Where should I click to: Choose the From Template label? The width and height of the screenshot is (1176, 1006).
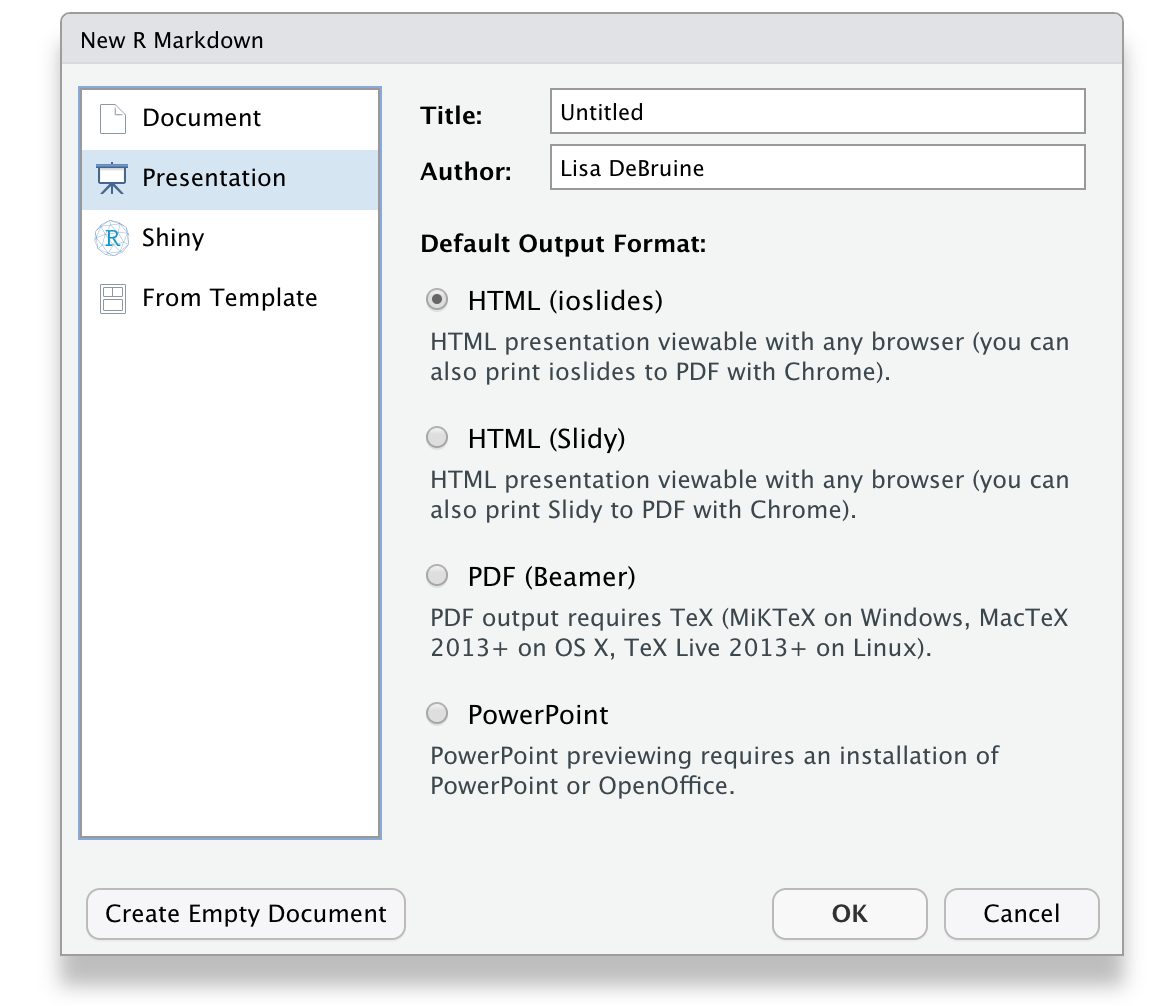pos(230,298)
